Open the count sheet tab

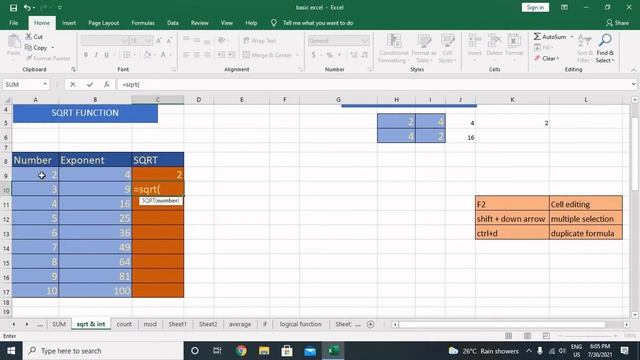tap(124, 324)
